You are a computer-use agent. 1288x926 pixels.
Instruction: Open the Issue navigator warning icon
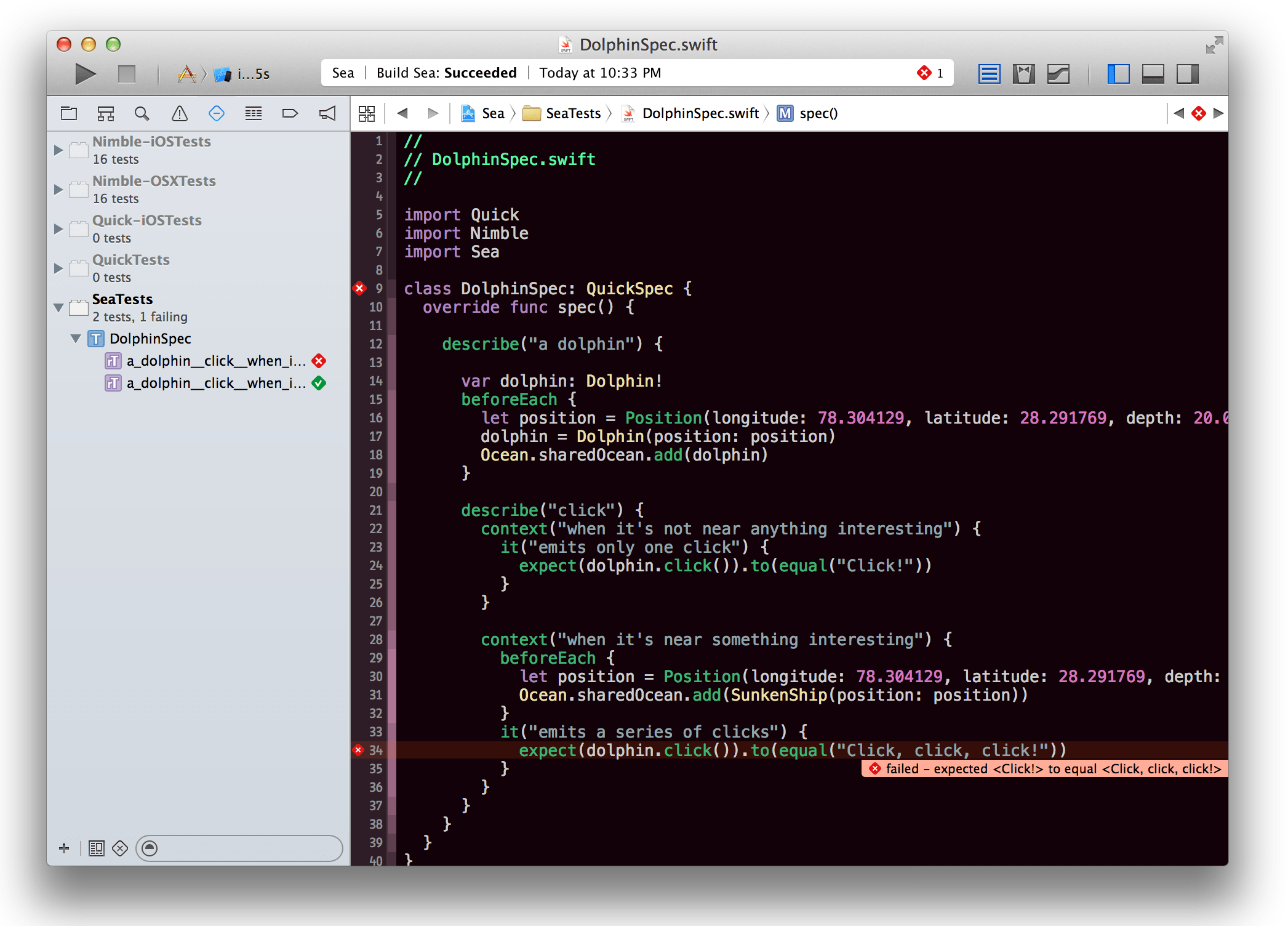click(179, 113)
